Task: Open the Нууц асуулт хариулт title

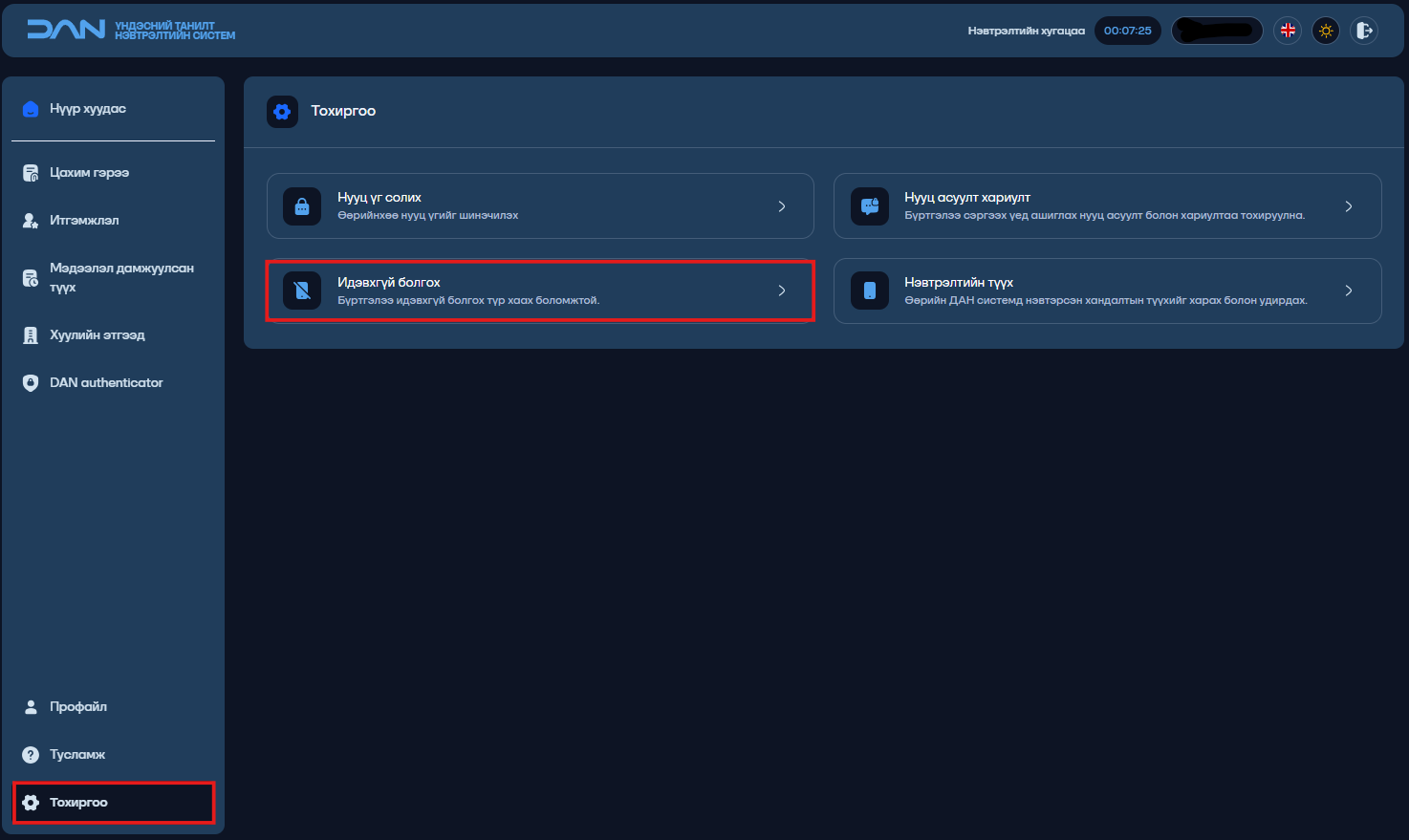Action: coord(967,198)
